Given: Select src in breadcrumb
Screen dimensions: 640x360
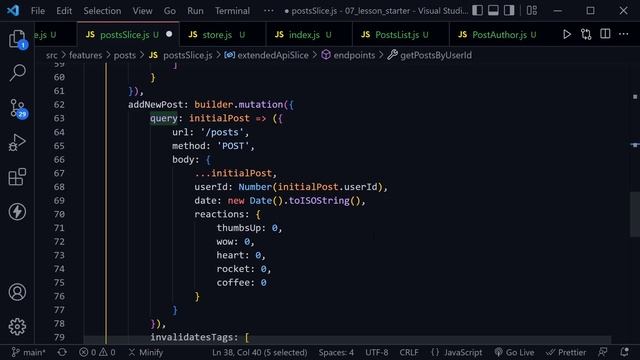Looking at the screenshot, I should pyautogui.click(x=52, y=55).
